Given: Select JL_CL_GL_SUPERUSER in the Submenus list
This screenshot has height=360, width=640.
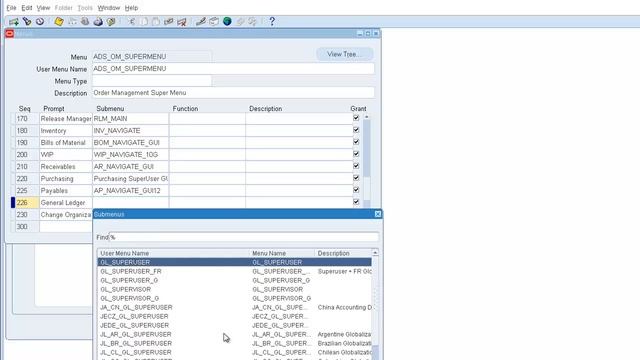Looking at the screenshot, I should pyautogui.click(x=234, y=352).
